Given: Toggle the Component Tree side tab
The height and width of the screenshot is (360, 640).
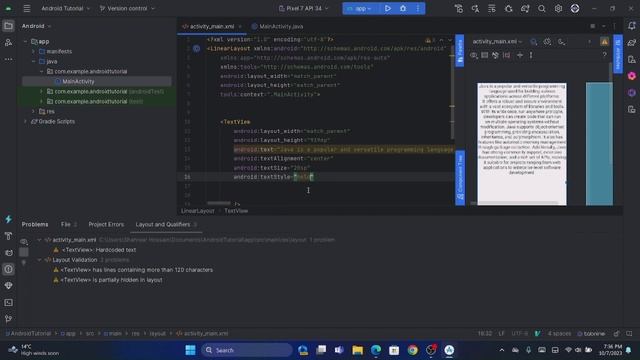Looking at the screenshot, I should (x=460, y=178).
